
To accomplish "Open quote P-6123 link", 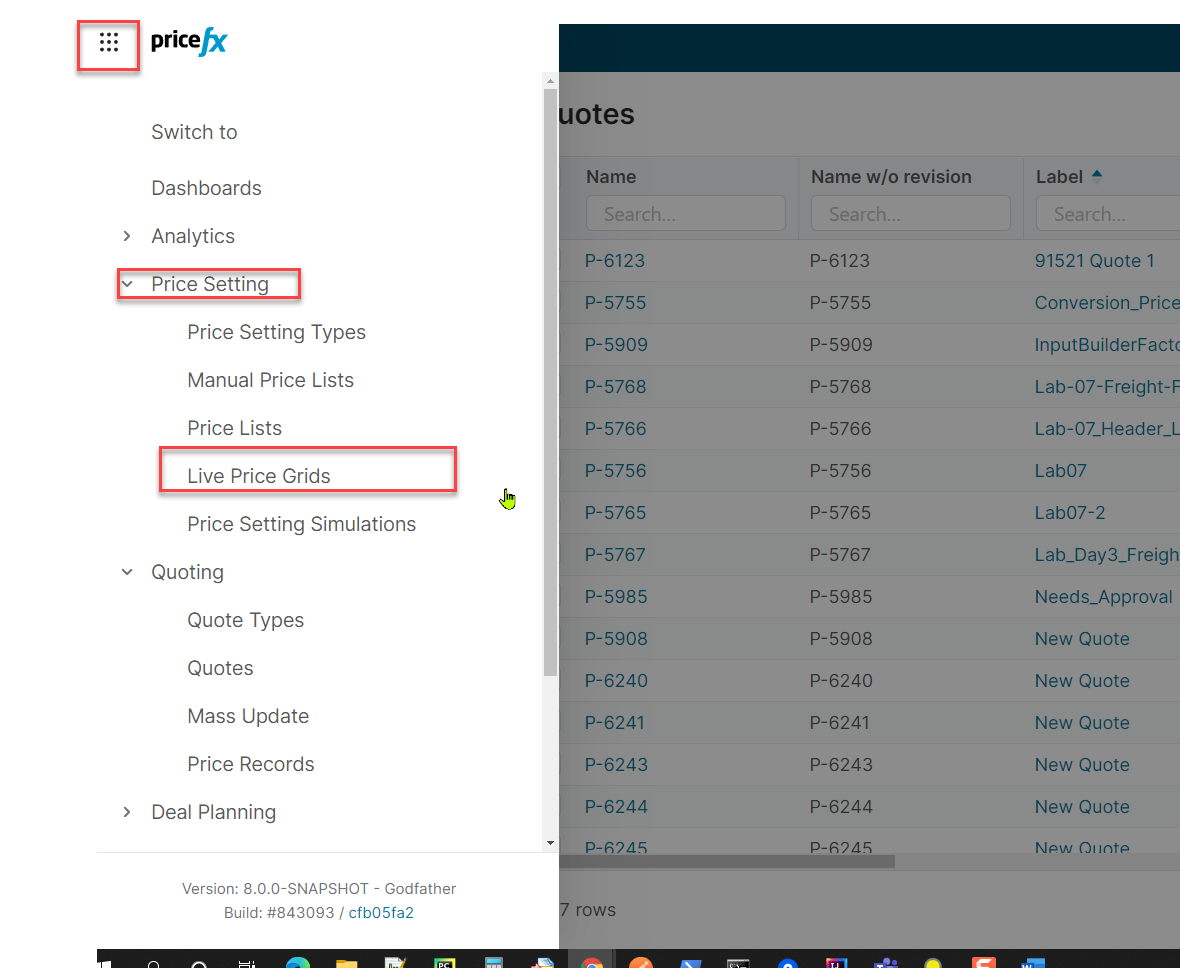I will [x=615, y=261].
